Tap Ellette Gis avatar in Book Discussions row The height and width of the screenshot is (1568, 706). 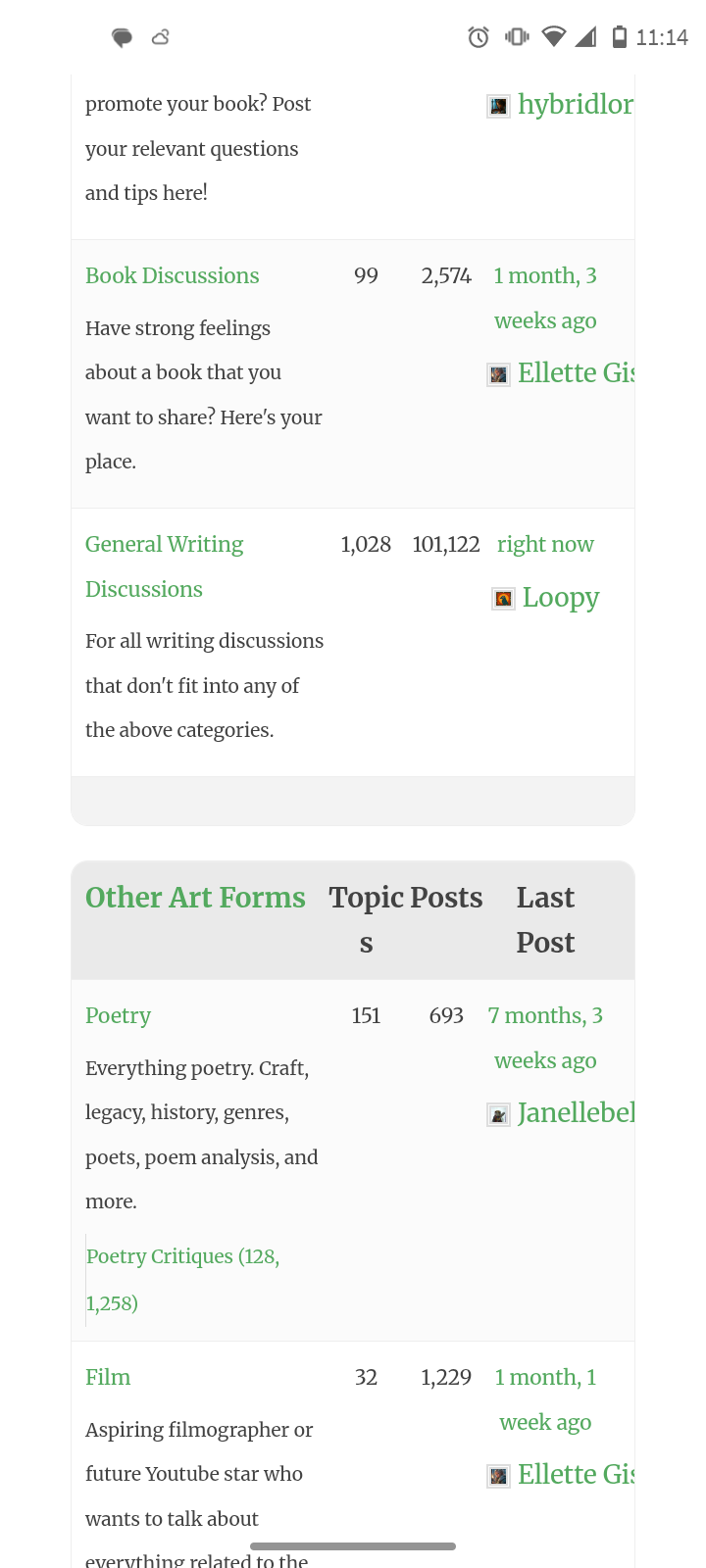click(498, 374)
